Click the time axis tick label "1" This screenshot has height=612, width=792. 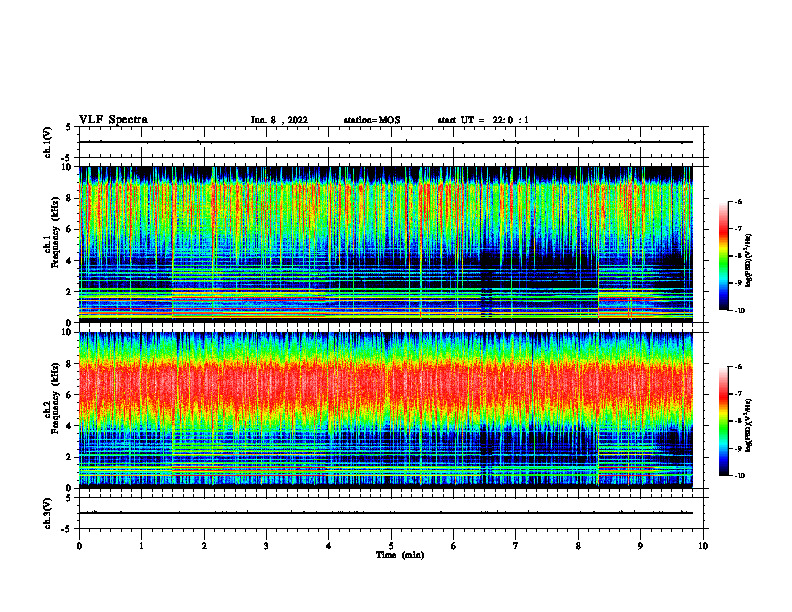pos(141,546)
